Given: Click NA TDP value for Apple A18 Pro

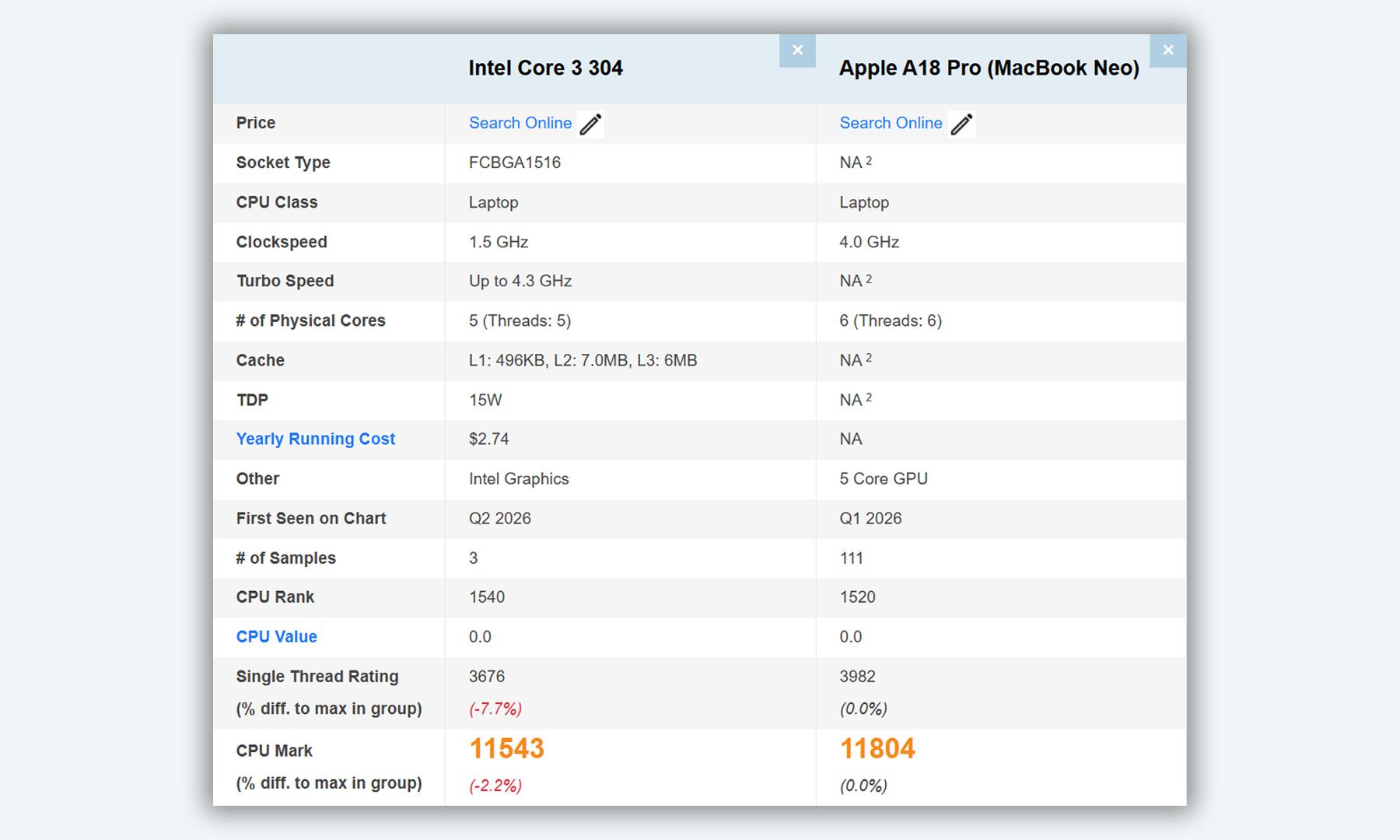Looking at the screenshot, I should coord(856,401).
